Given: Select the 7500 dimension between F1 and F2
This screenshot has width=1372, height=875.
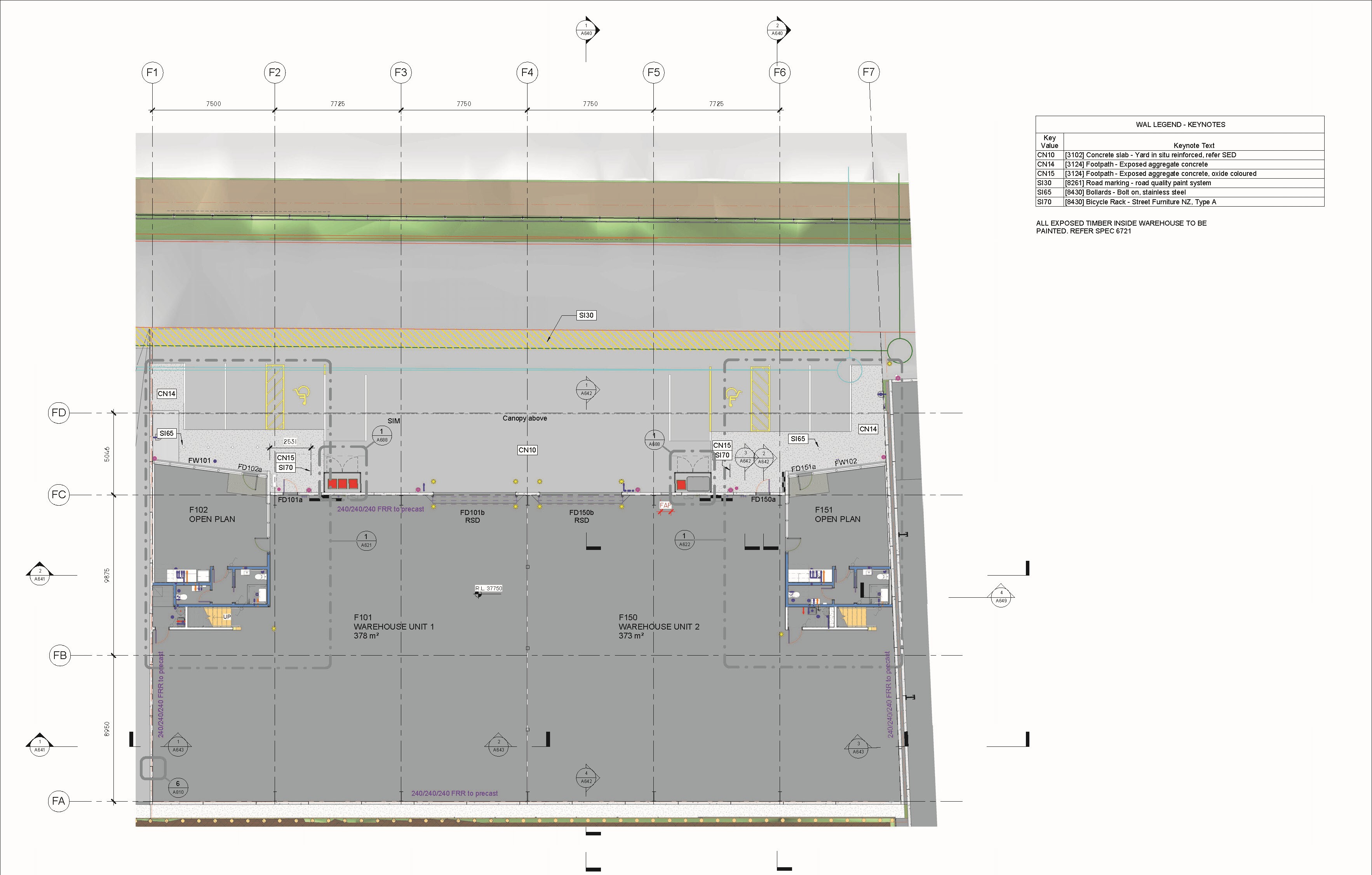Looking at the screenshot, I should (214, 104).
